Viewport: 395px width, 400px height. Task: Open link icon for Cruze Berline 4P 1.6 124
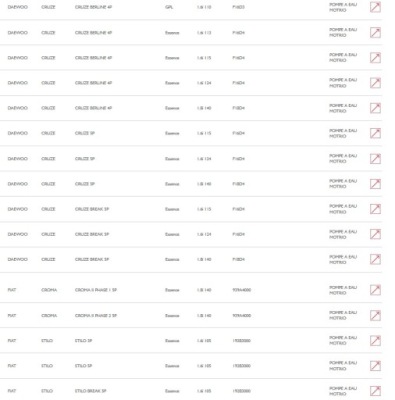coord(375,83)
